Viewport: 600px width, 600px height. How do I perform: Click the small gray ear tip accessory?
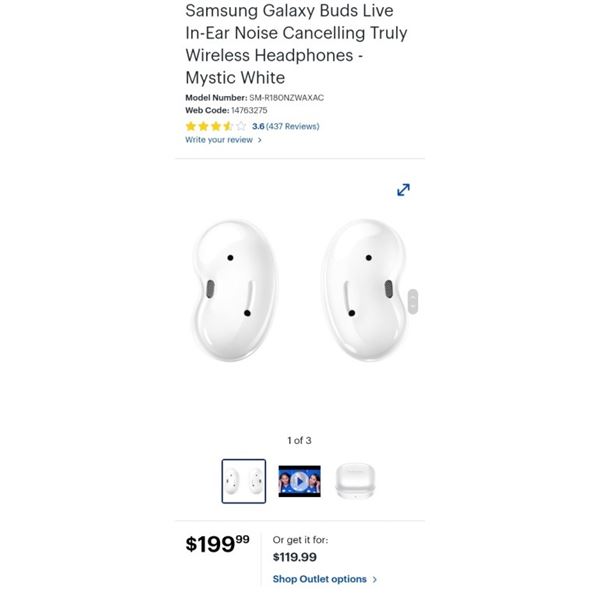point(413,302)
